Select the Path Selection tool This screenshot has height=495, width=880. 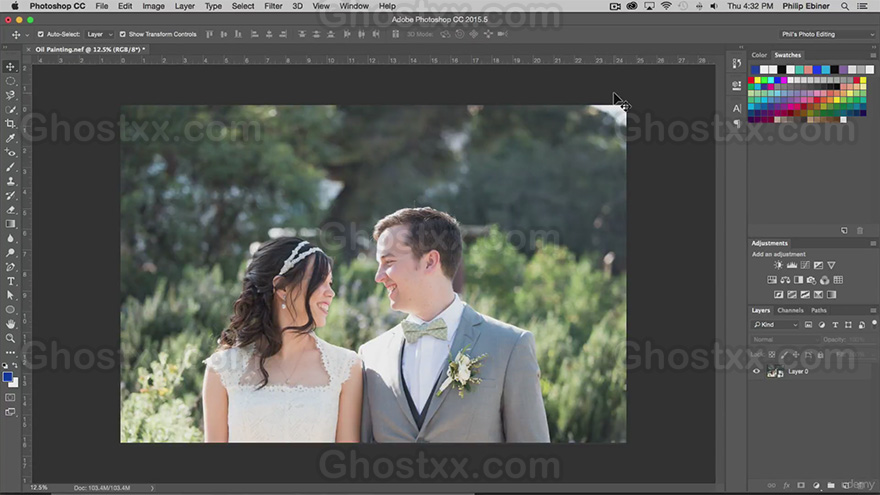coord(10,295)
